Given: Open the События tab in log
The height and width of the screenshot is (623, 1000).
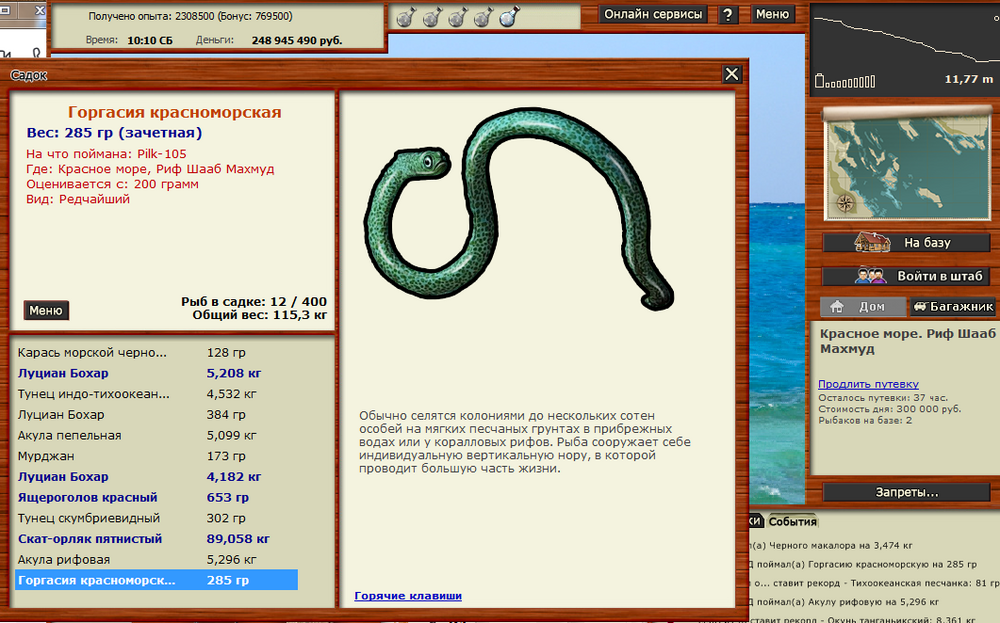Looking at the screenshot, I should 793,521.
